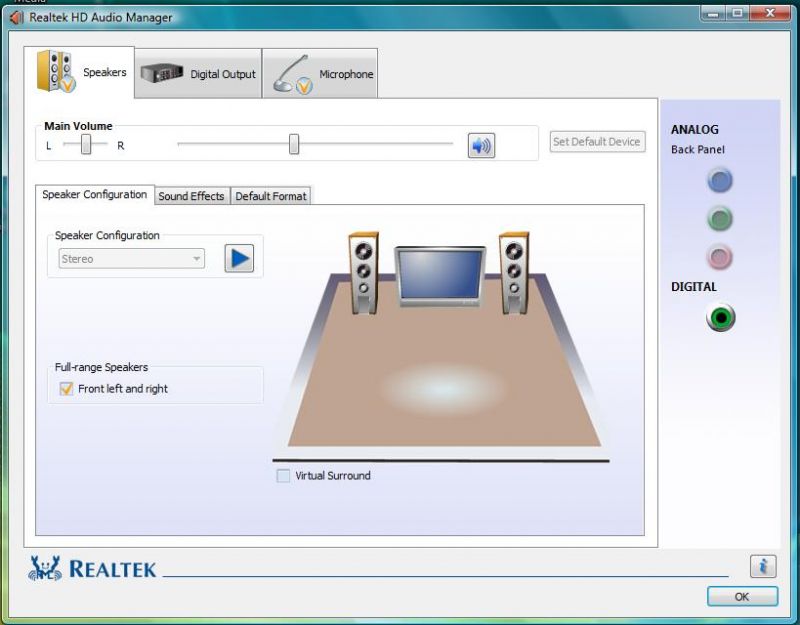The height and width of the screenshot is (625, 800).
Task: Select the digital output jack icon
Action: (720, 318)
